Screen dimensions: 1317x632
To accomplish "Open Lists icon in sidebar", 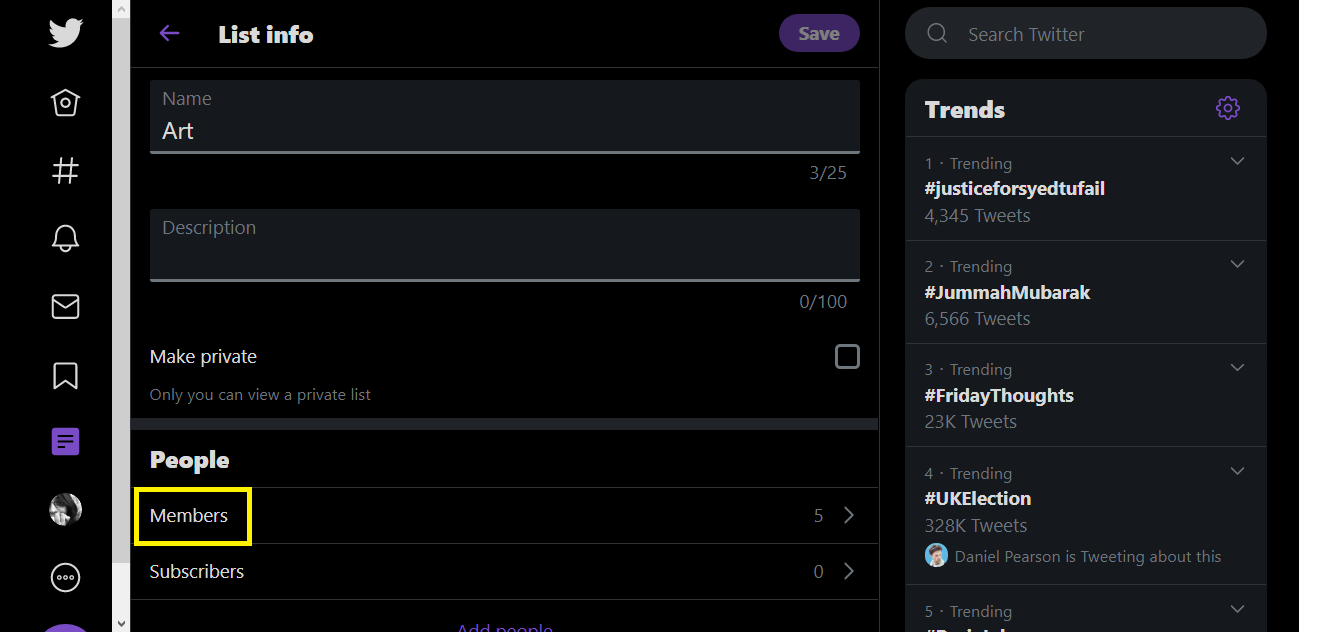I will click(x=65, y=441).
